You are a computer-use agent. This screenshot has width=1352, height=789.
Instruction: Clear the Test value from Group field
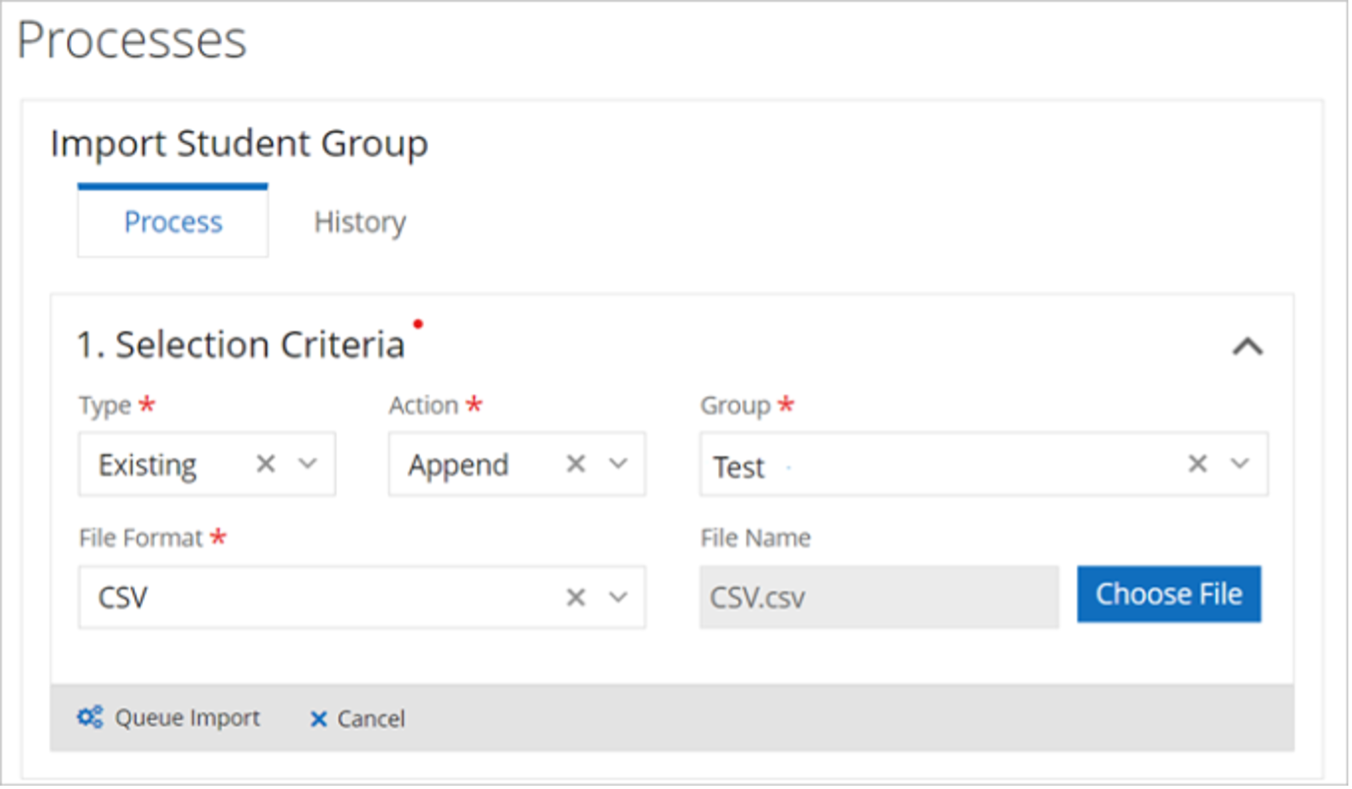[1196, 463]
